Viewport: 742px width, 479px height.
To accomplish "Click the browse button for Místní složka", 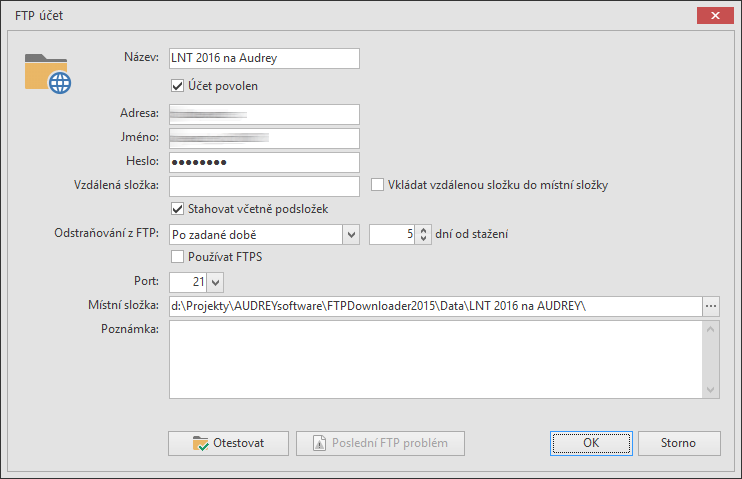I will [711, 306].
